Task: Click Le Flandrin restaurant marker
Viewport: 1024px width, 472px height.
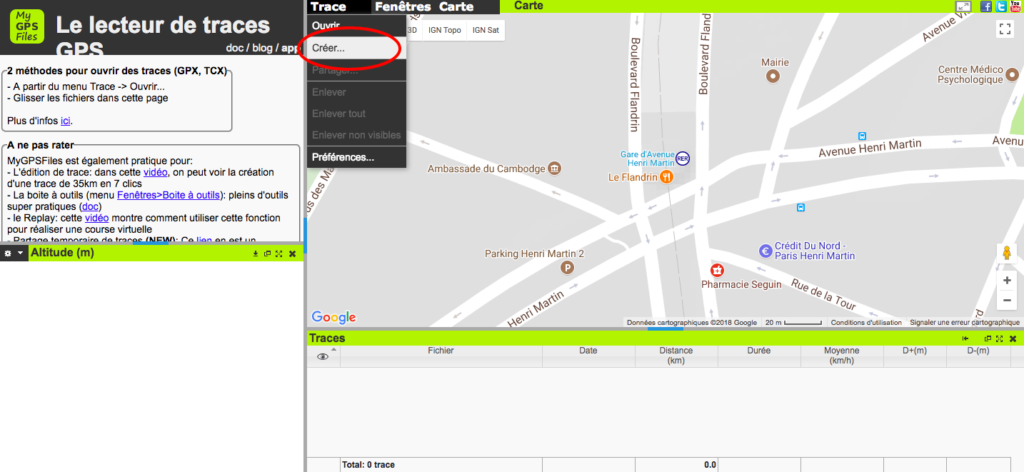Action: click(x=666, y=176)
